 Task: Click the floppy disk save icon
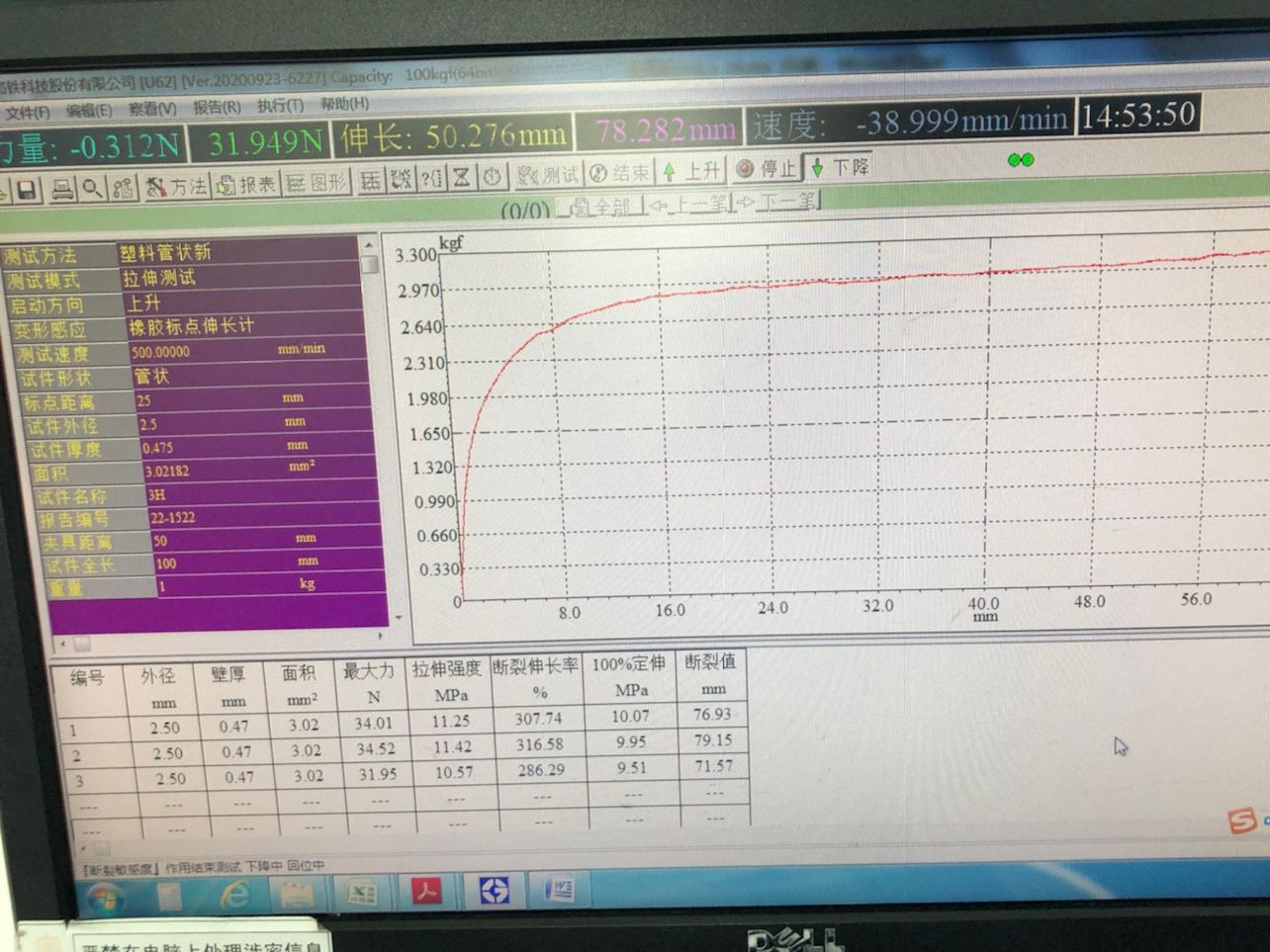[27, 189]
